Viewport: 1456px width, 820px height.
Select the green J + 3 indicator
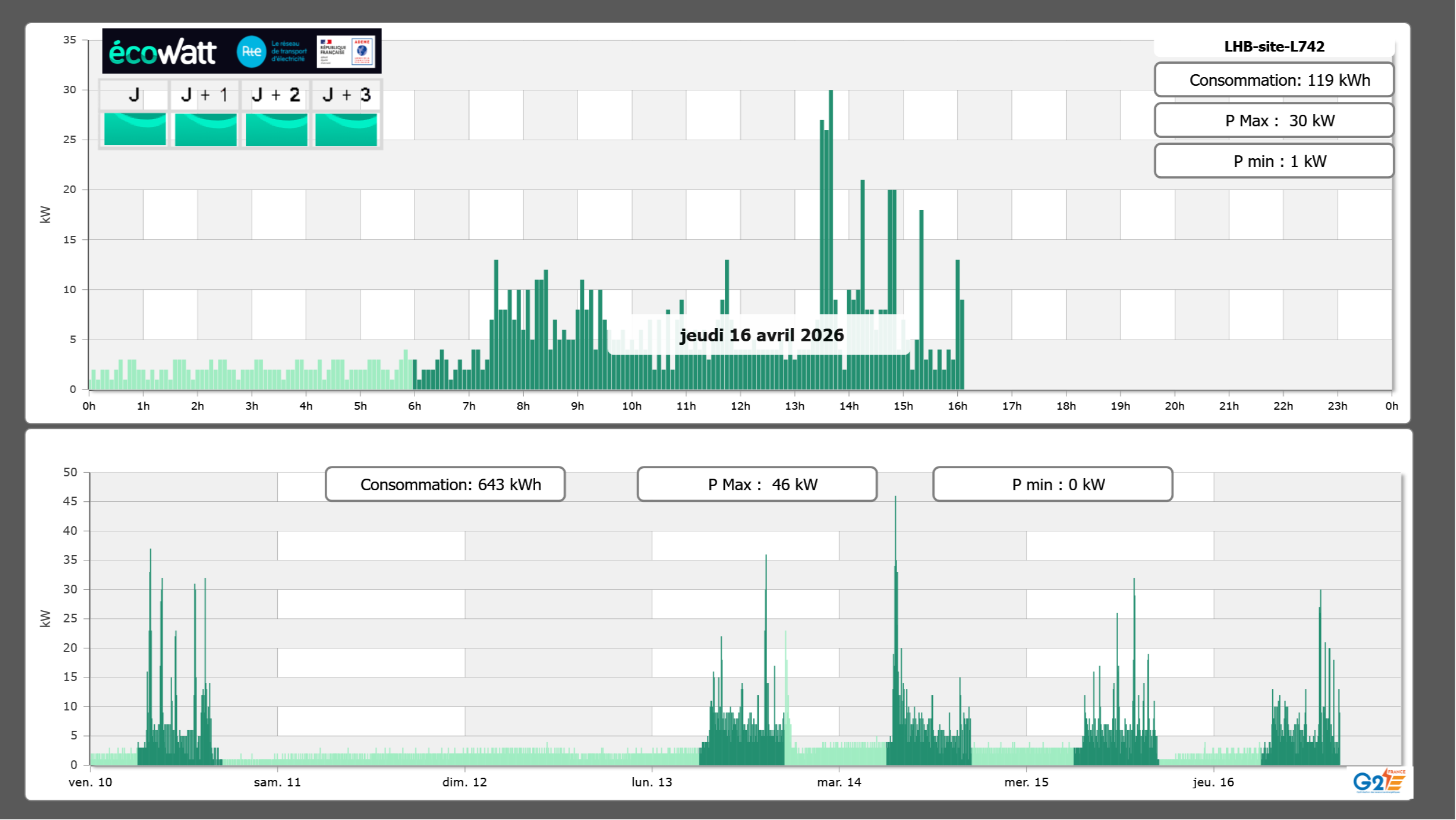[346, 129]
